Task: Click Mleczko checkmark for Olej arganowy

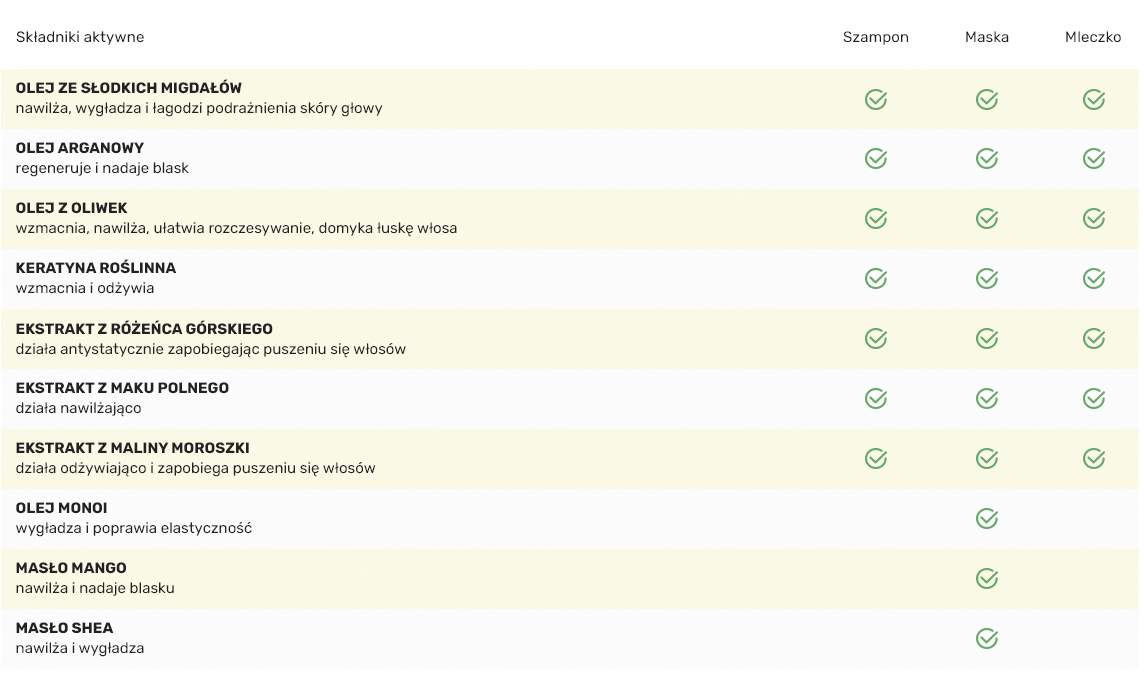Action: tap(1094, 159)
